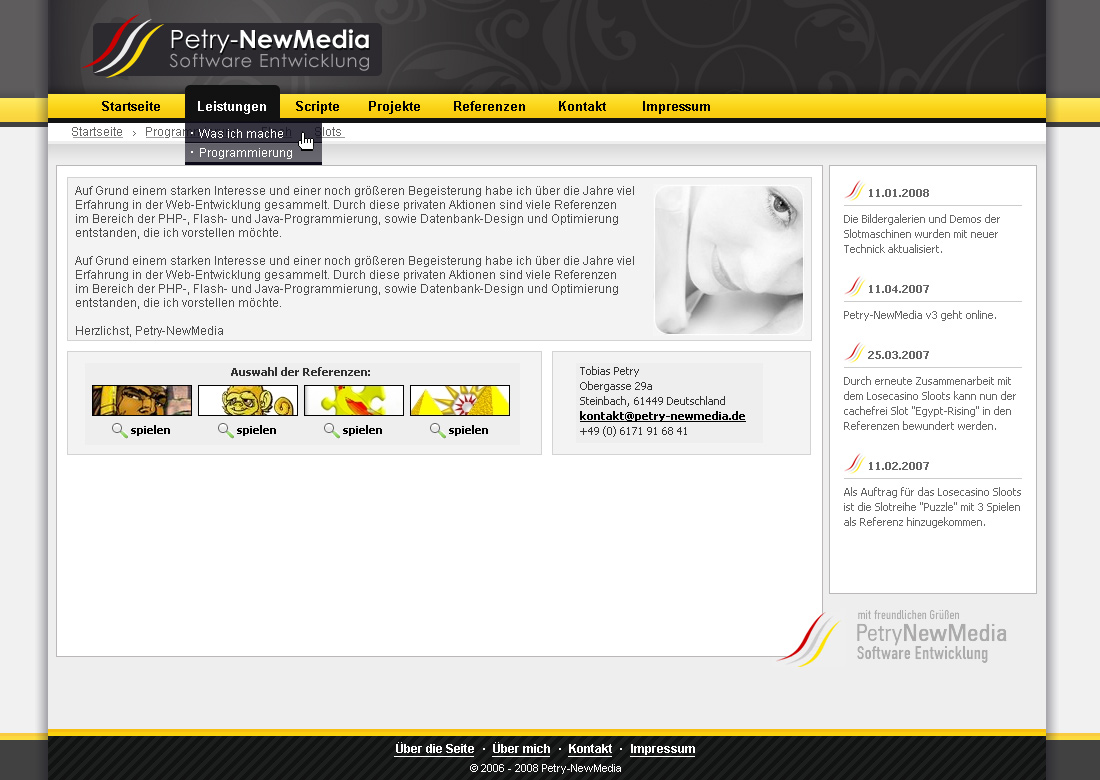The image size is (1100, 780).
Task: Expand the Leistungen navigation menu
Action: click(x=232, y=107)
